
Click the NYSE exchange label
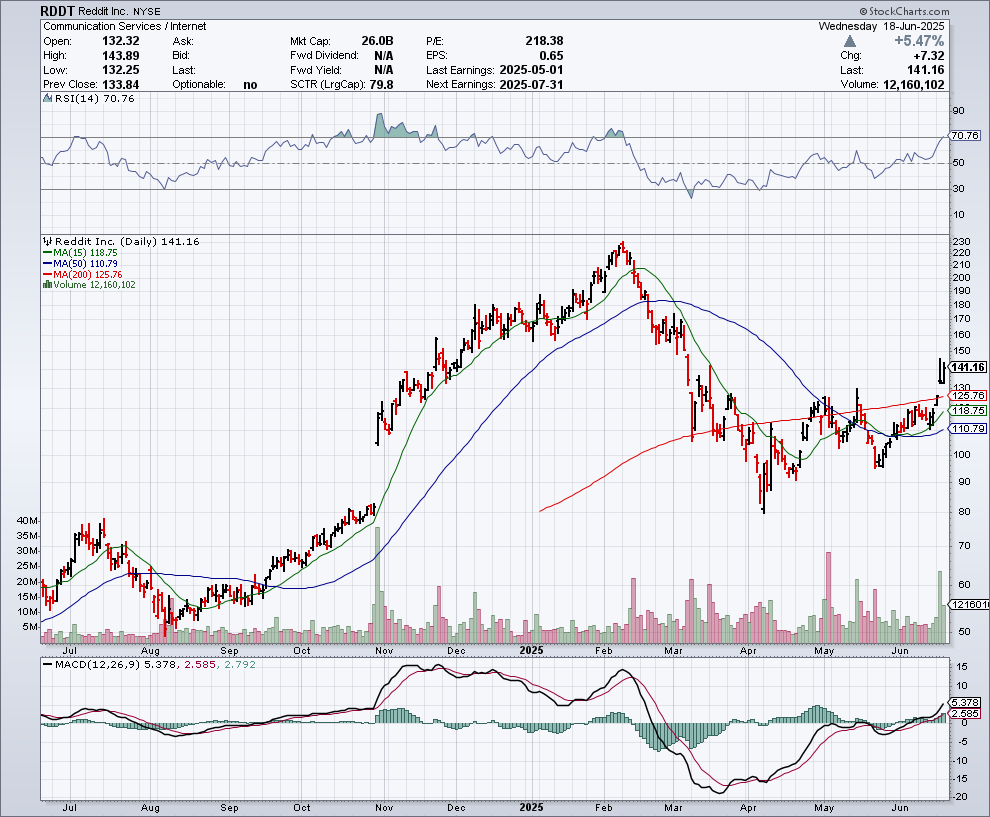pyautogui.click(x=147, y=12)
